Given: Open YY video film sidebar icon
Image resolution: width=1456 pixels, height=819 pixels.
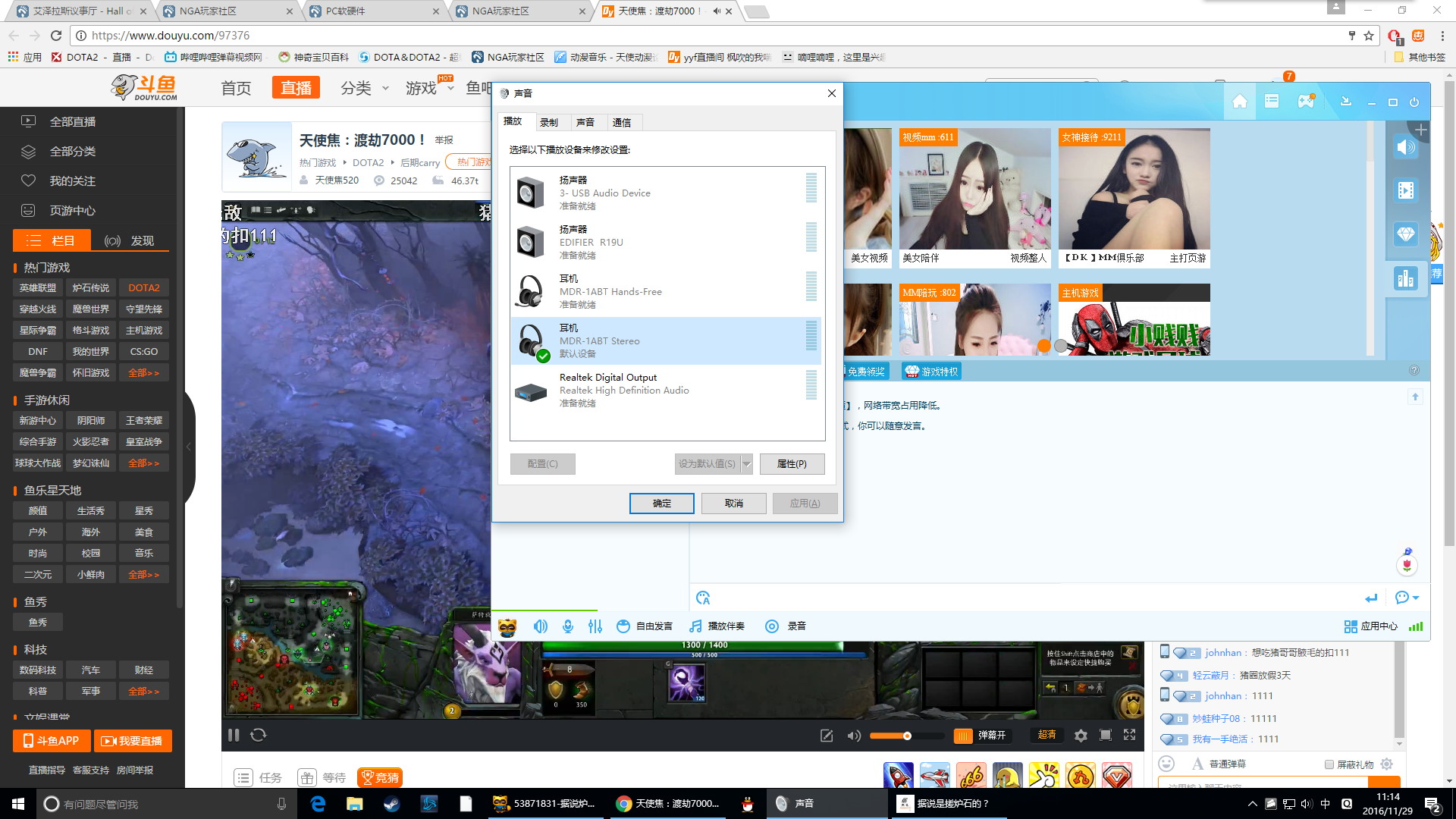Looking at the screenshot, I should (x=1405, y=190).
